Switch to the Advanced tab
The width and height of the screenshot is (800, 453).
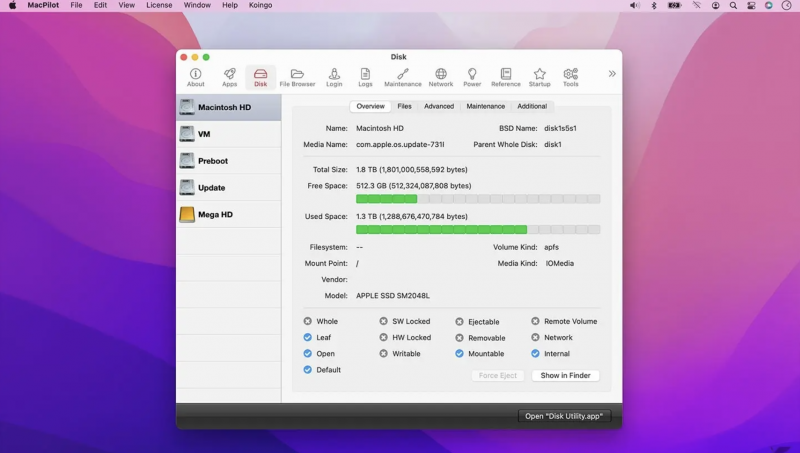[439, 106]
